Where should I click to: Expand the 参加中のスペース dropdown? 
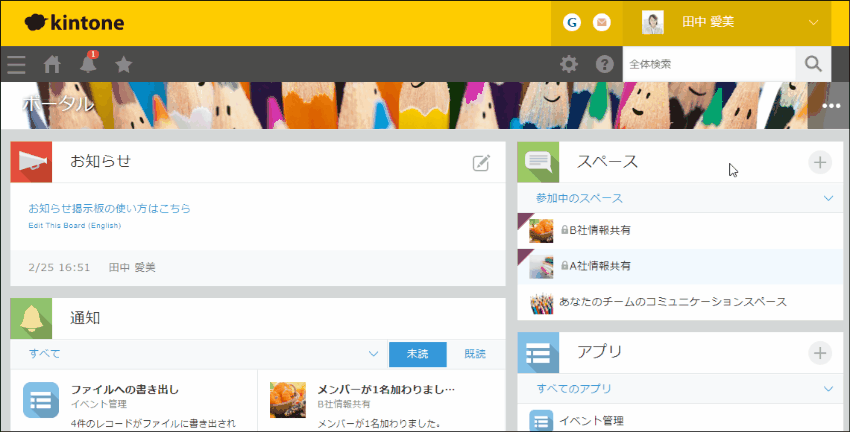[827, 198]
